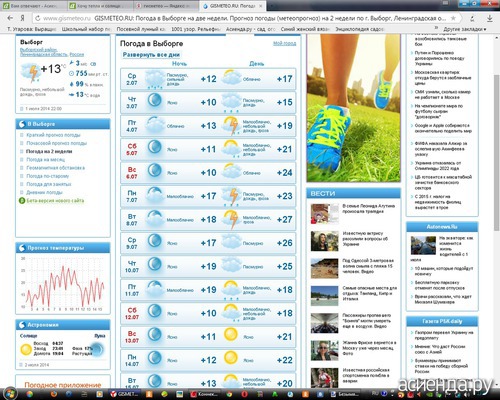The width and height of the screenshot is (500, 400).
Task: Open Другие закладки bookmarks dropdown
Action: (464, 29)
